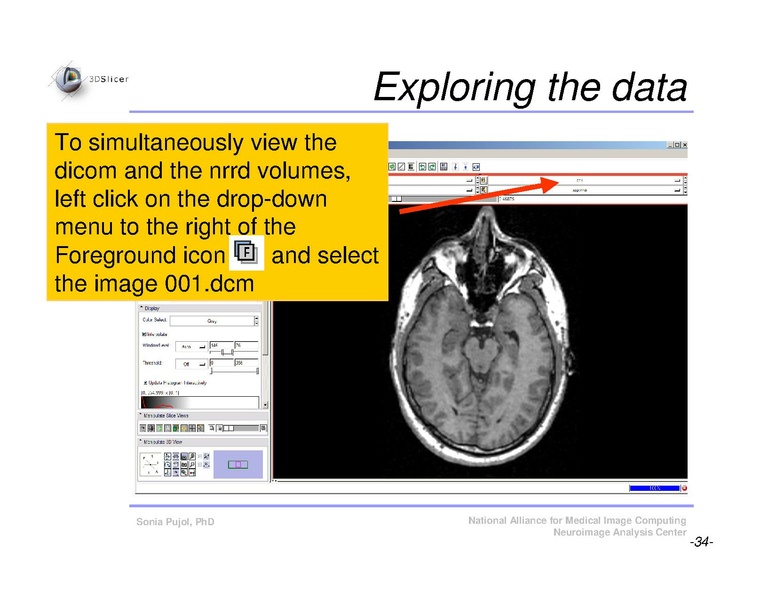Click first icon in Manipulate Slice Views row
The image size is (776, 600).
[143, 428]
